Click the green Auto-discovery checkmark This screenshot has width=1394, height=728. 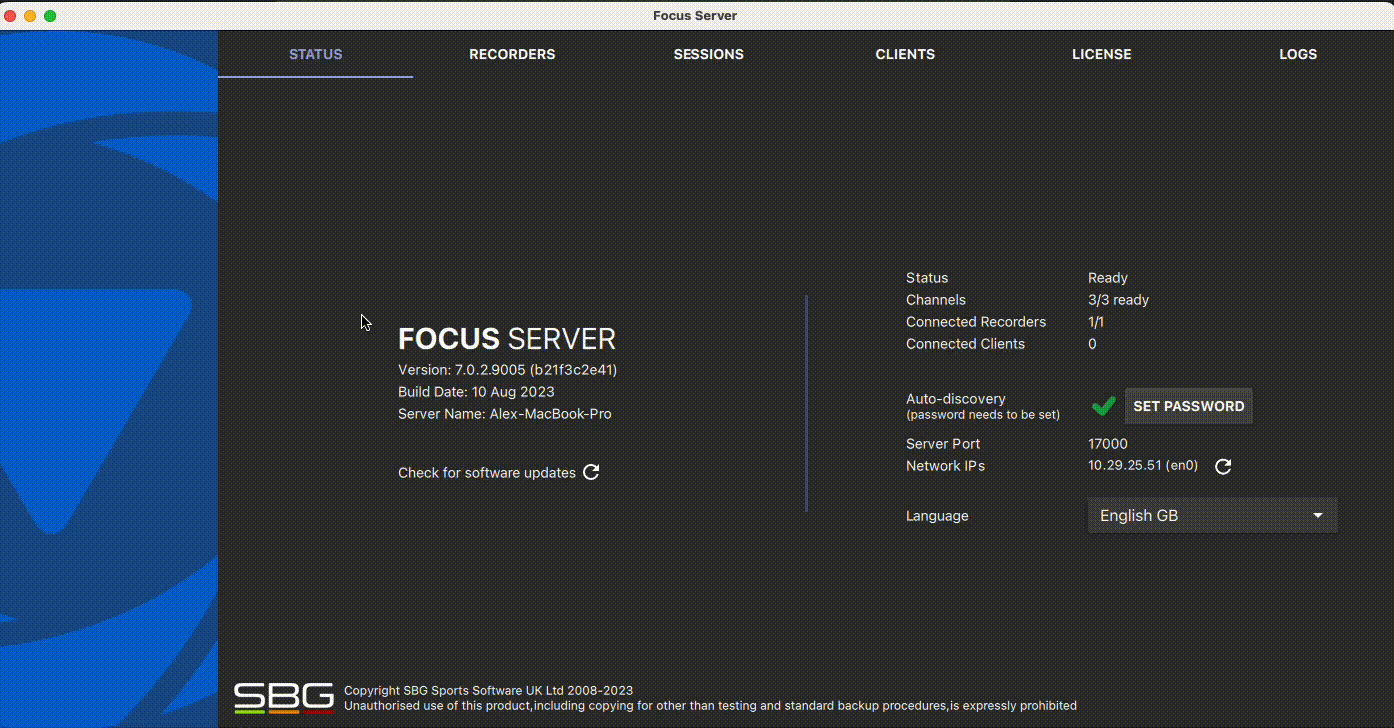[1103, 406]
